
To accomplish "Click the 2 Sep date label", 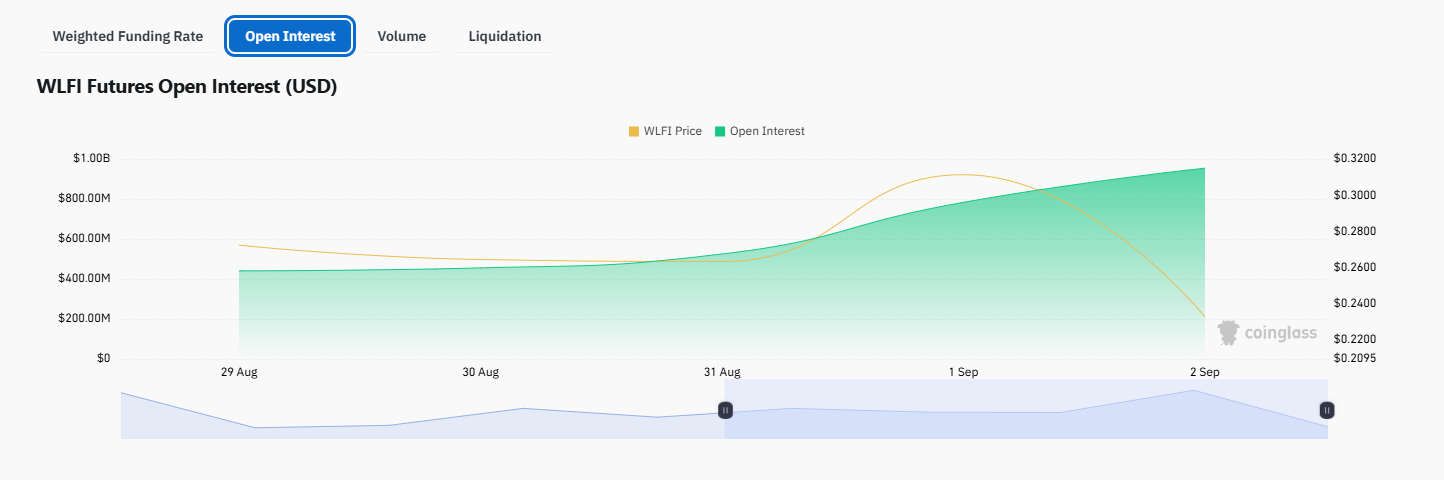I will (1204, 372).
